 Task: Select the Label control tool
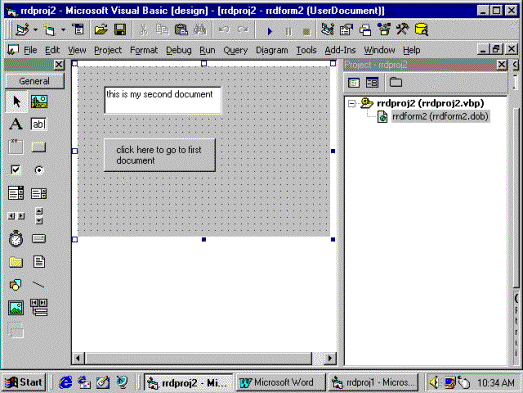click(x=16, y=124)
